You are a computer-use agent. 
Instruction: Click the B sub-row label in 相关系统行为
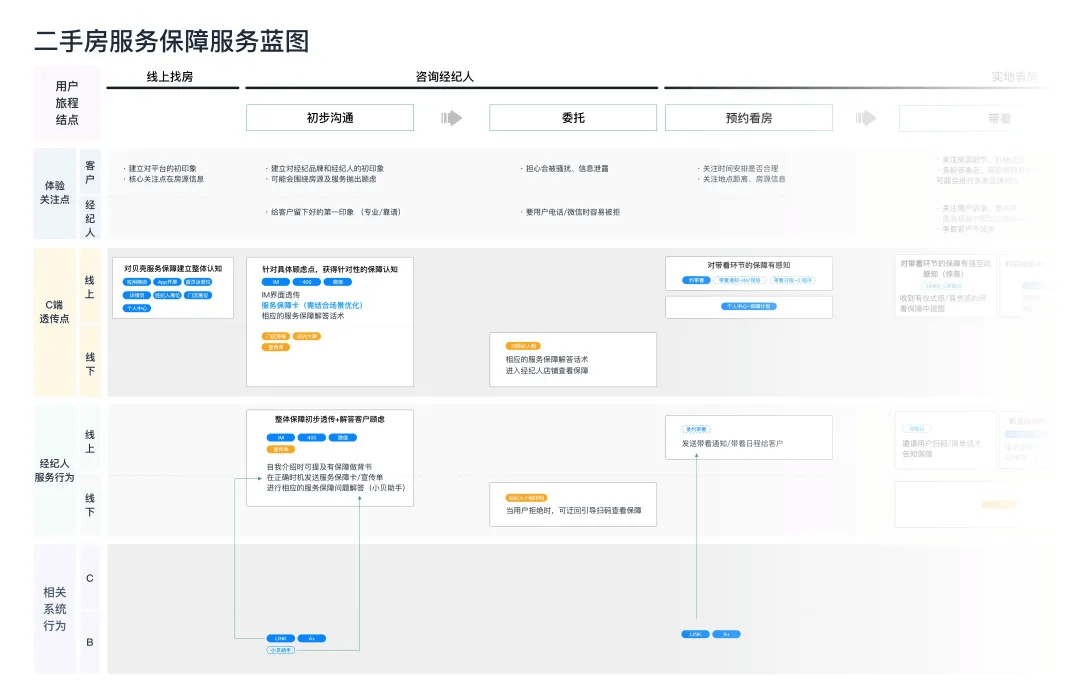(90, 642)
